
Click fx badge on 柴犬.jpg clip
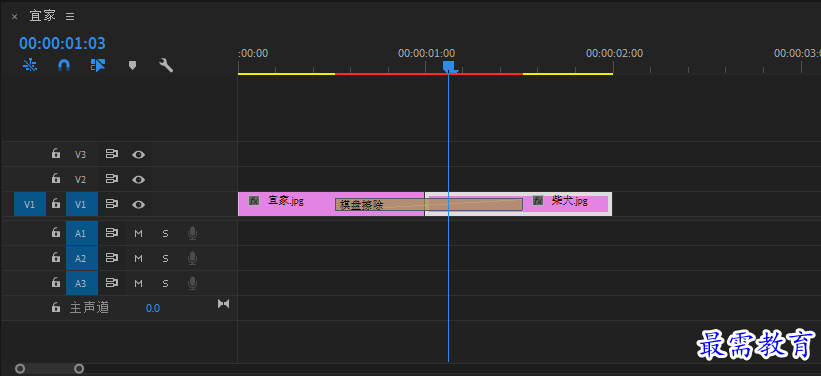pos(538,201)
